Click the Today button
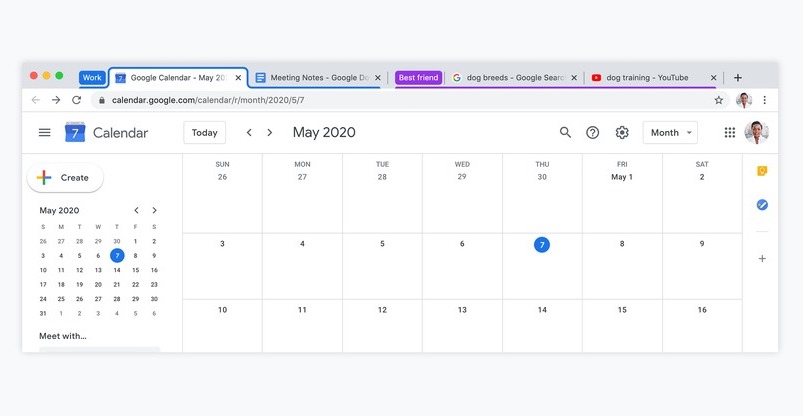This screenshot has width=803, height=416. point(204,132)
